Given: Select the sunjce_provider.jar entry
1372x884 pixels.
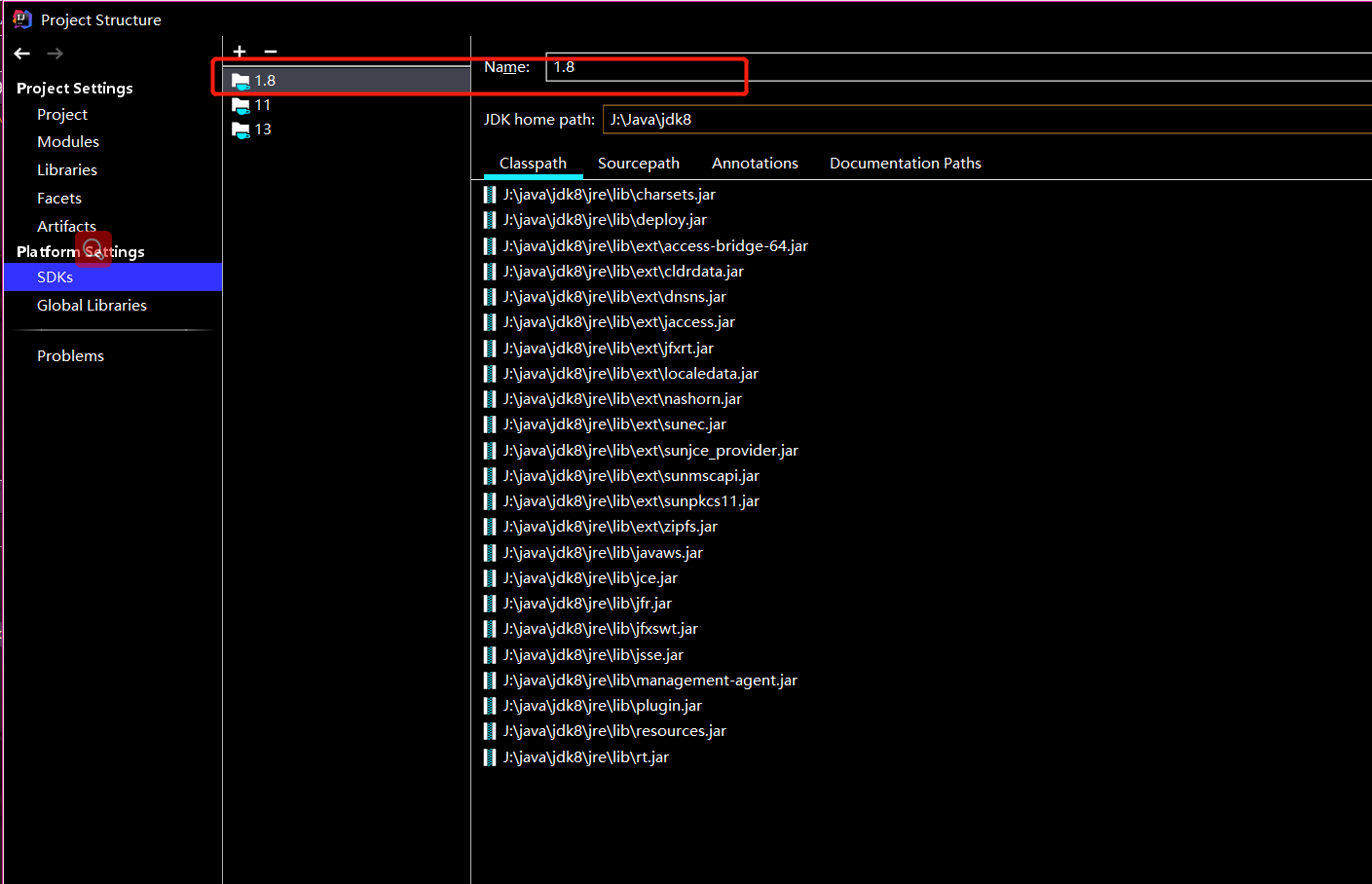Looking at the screenshot, I should point(650,451).
